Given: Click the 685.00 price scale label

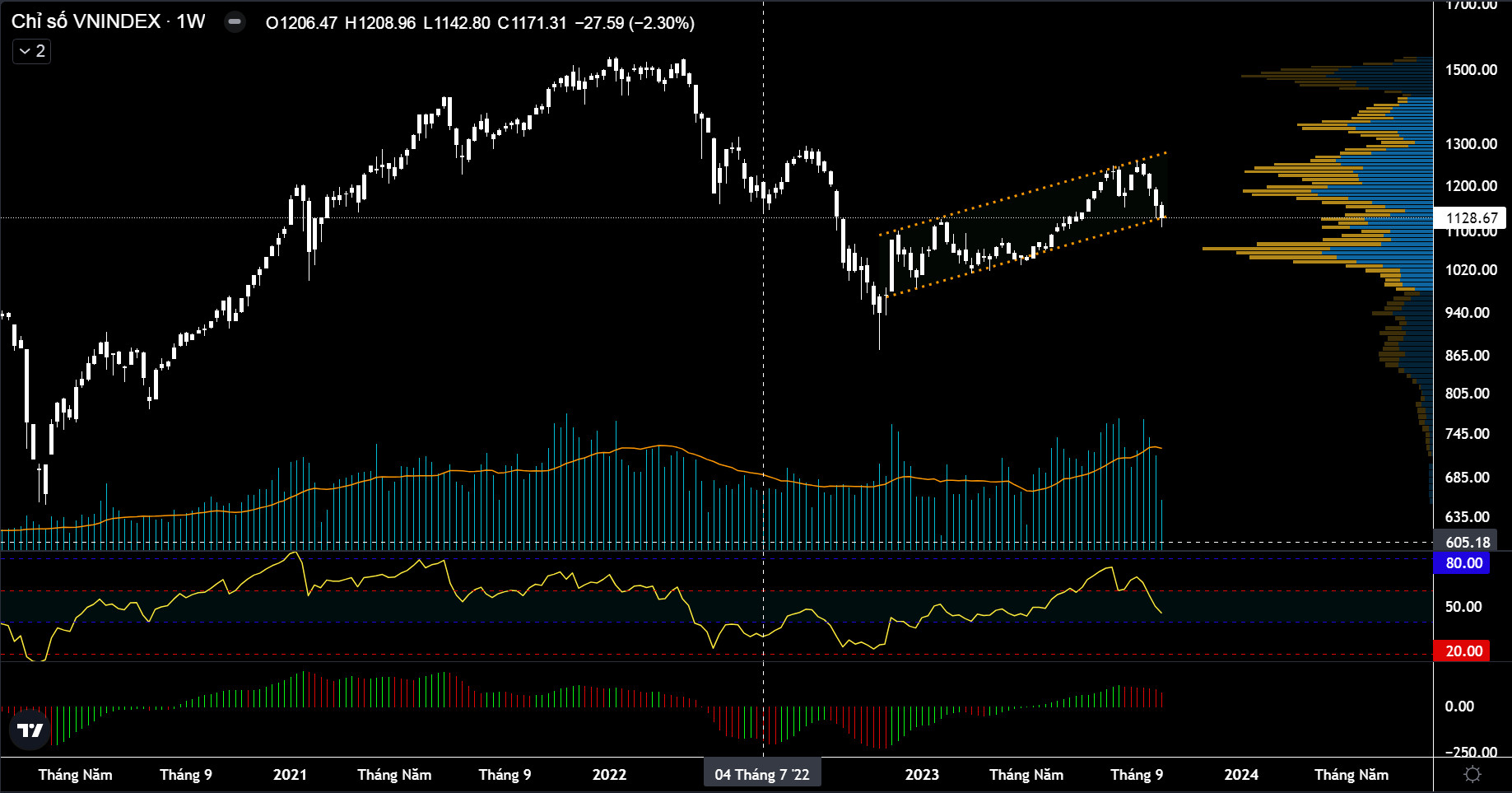Looking at the screenshot, I should [1468, 478].
